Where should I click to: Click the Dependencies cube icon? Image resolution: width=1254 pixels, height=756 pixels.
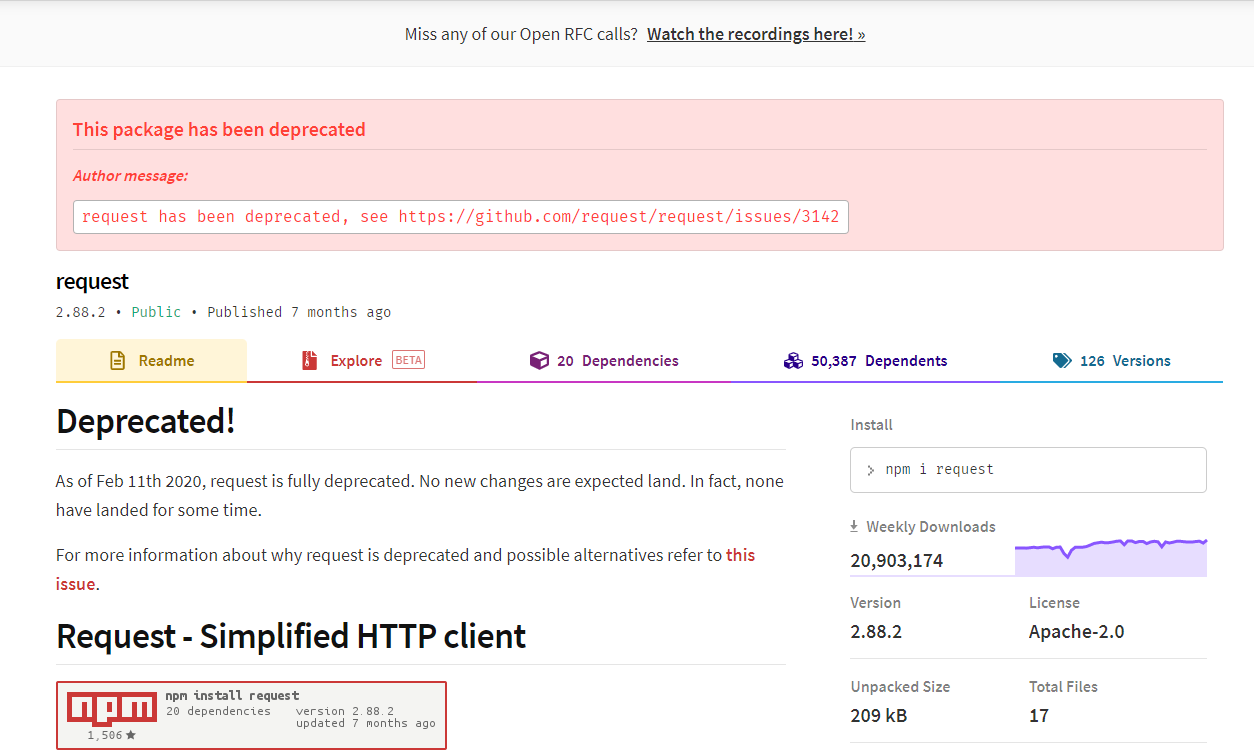539,361
